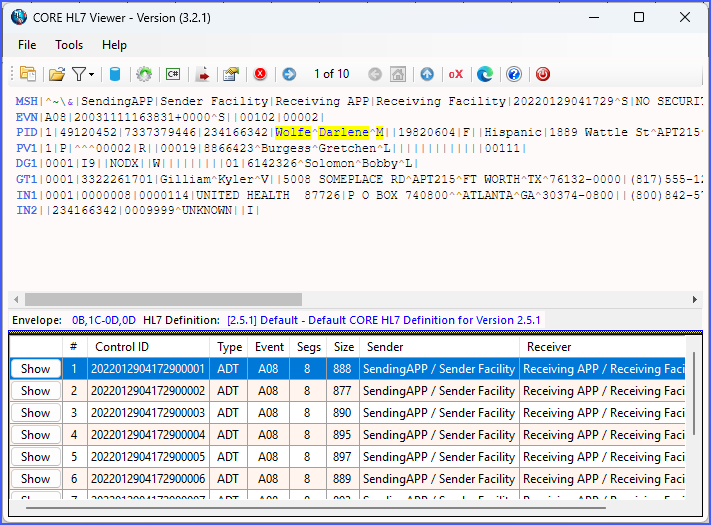Viewport: 711px width, 525px height.
Task: Click the paste-from-clipboard folder icon
Action: pos(28,74)
